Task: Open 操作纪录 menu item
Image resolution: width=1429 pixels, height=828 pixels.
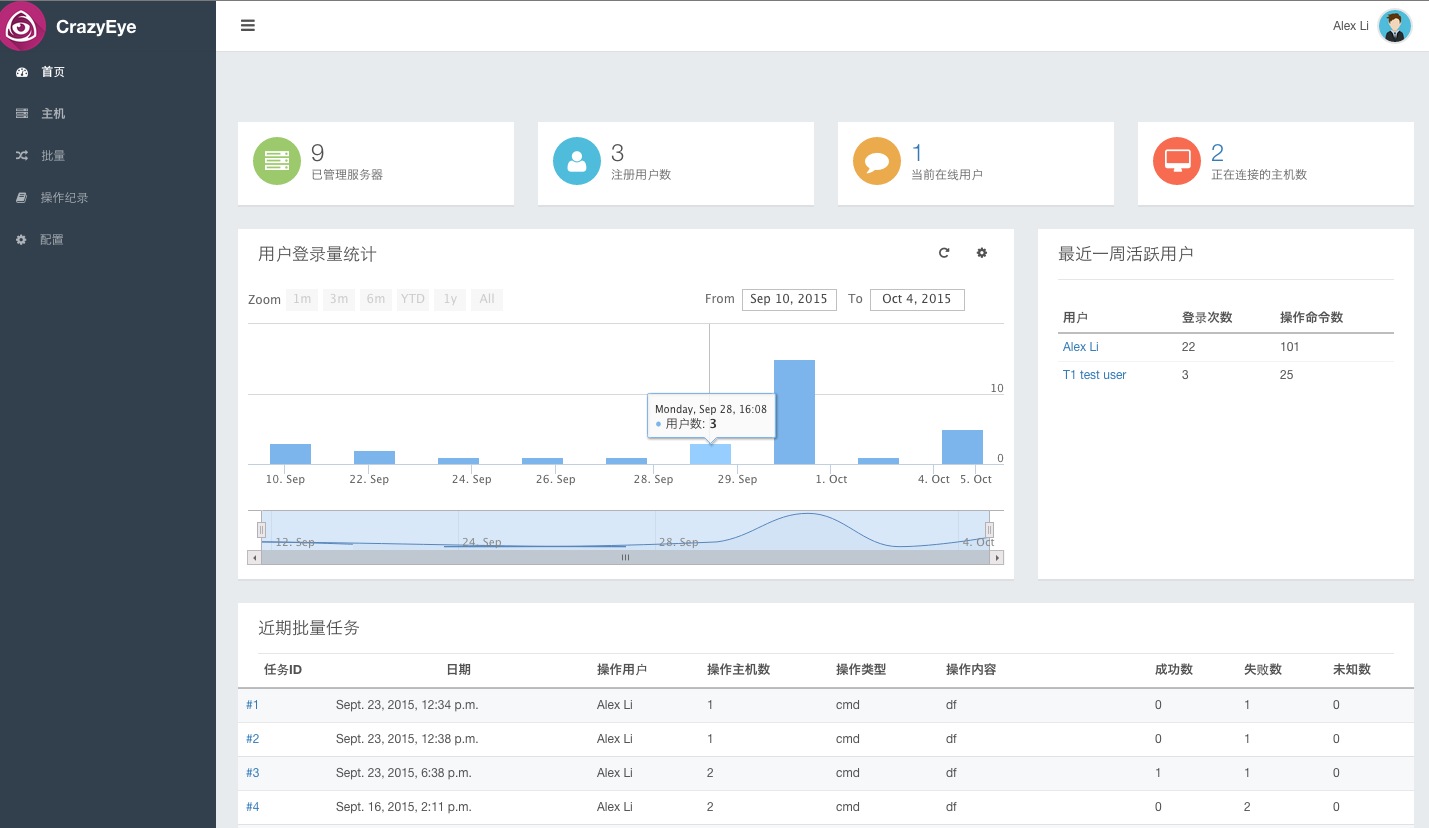Action: pyautogui.click(x=65, y=198)
